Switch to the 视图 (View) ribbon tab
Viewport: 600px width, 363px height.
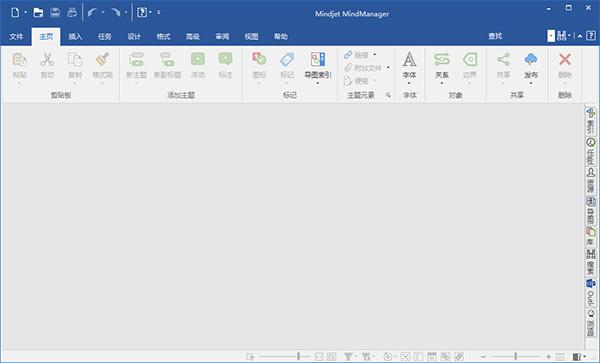[x=251, y=36]
